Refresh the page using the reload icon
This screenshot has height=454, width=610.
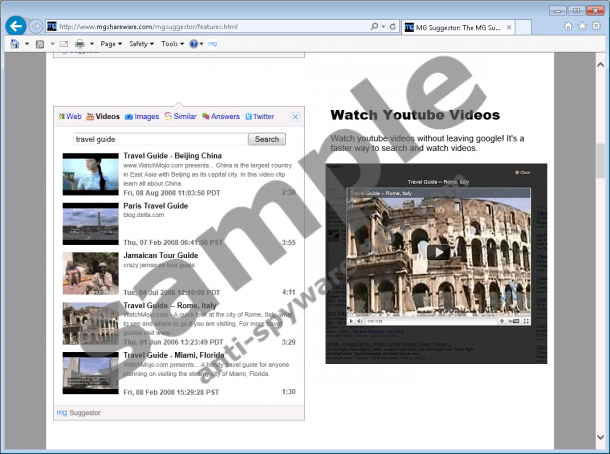tap(394, 26)
